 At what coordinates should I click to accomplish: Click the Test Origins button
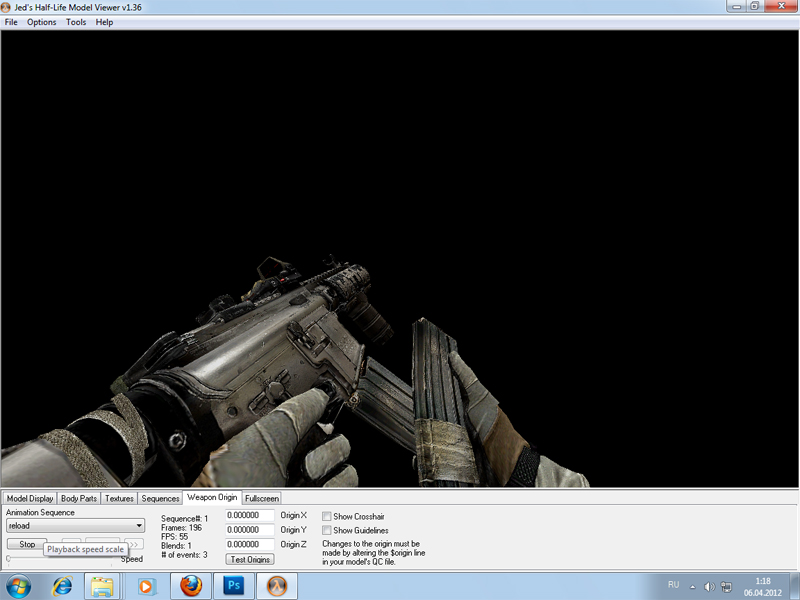(250, 559)
